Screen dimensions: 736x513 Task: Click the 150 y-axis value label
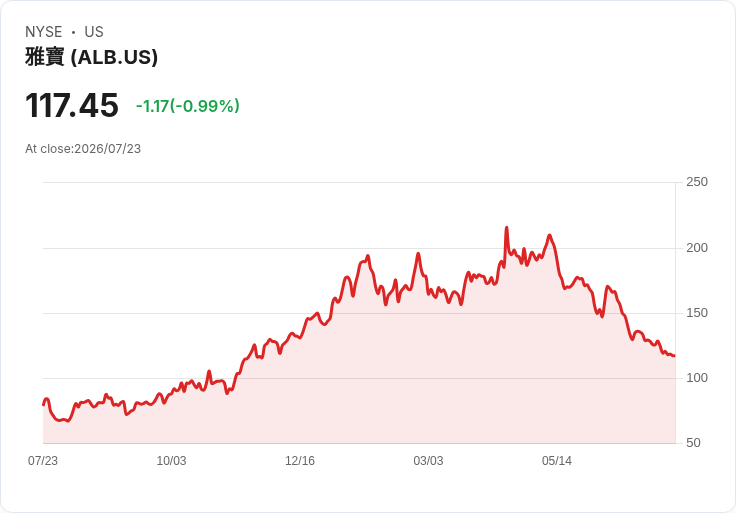(697, 313)
